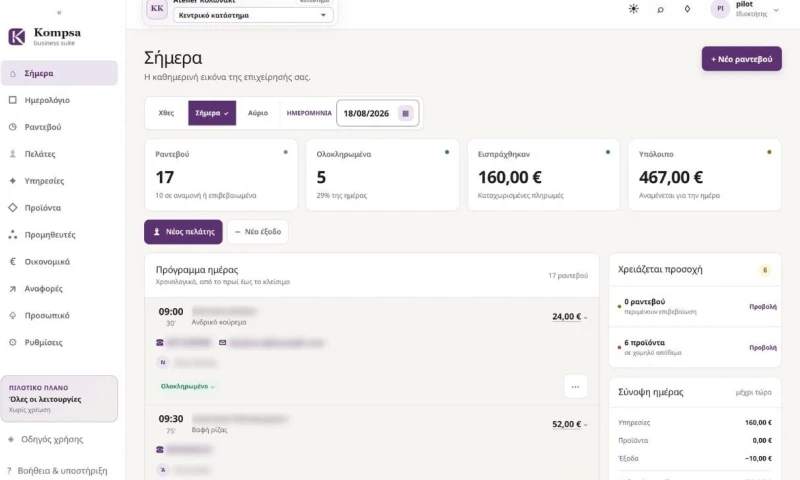Toggle the light/dark theme sun icon

tap(634, 9)
